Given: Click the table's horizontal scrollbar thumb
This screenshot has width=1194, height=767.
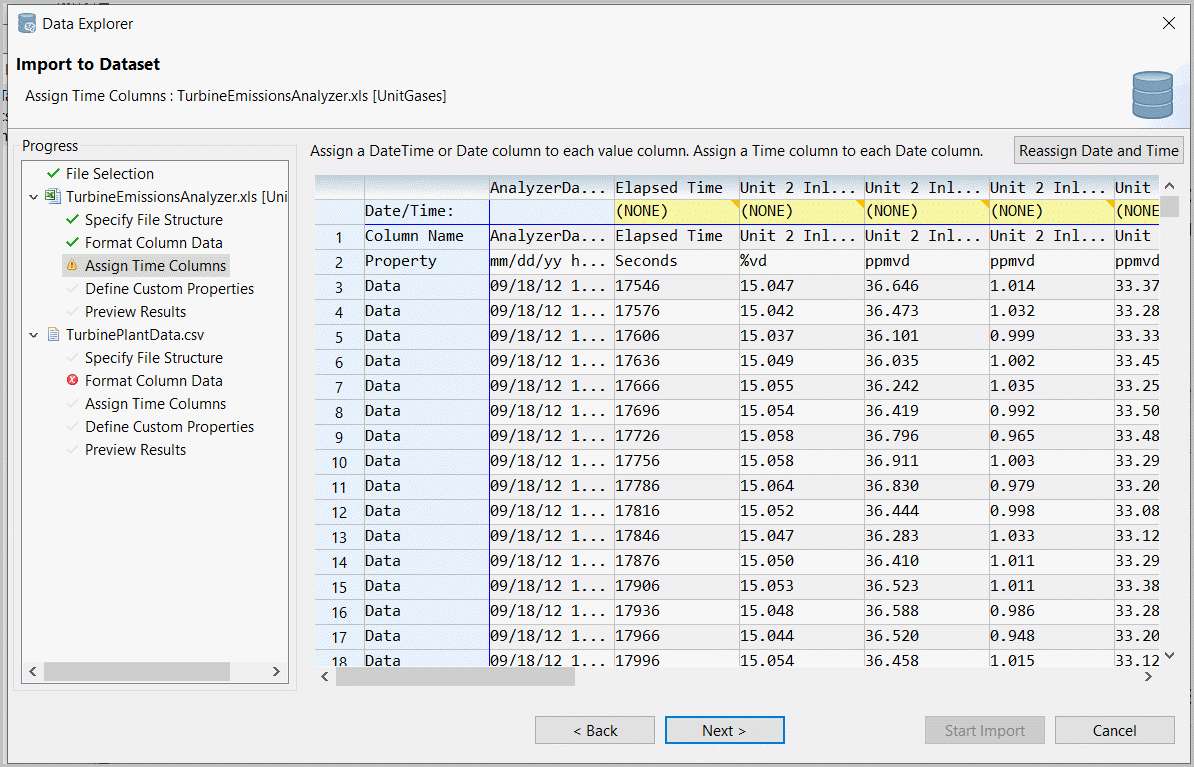Looking at the screenshot, I should click(455, 677).
